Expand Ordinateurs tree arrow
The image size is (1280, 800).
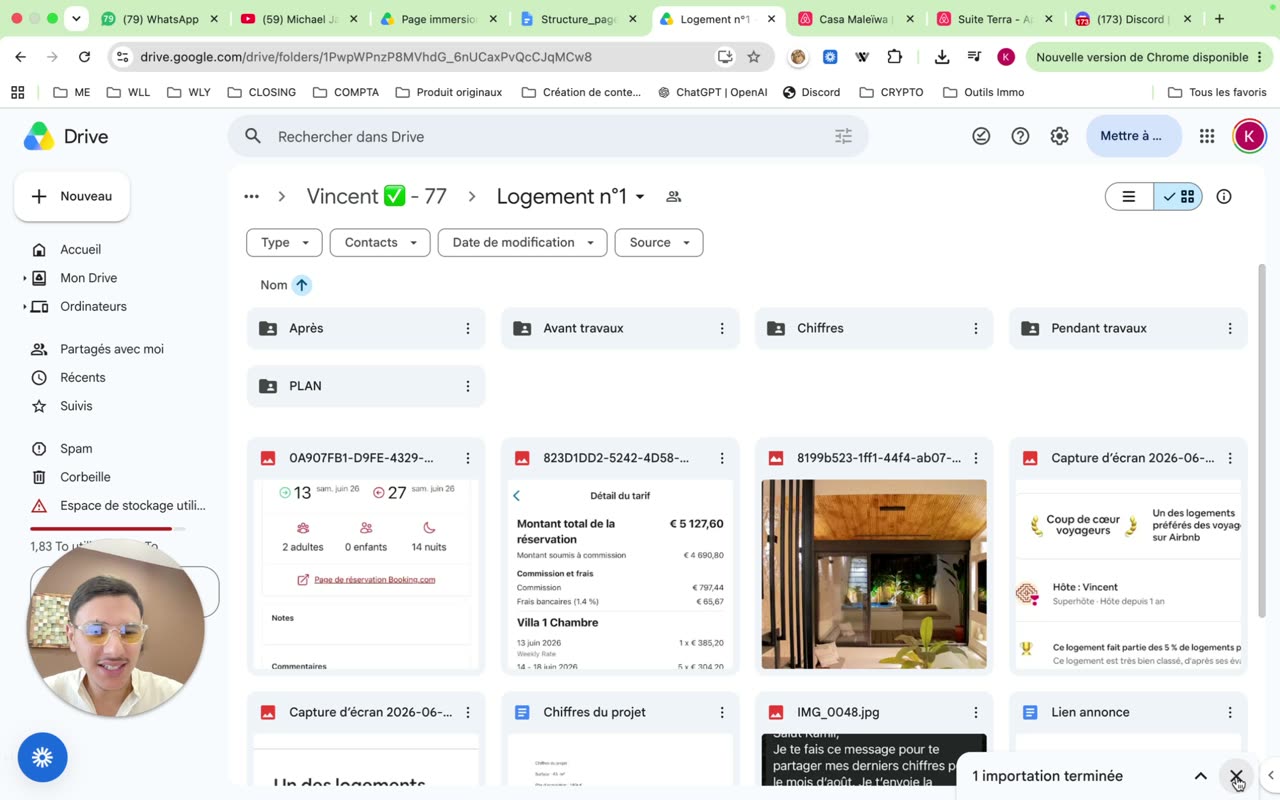[25, 307]
